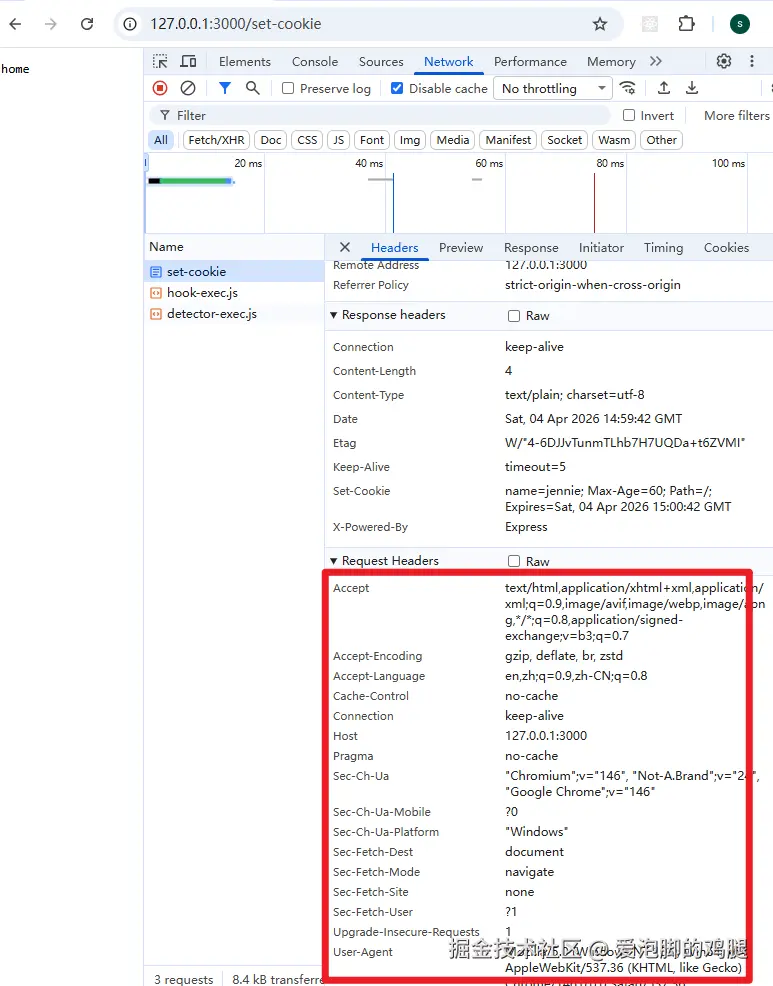This screenshot has width=773, height=986.
Task: Filter requests by CSS
Action: click(307, 140)
